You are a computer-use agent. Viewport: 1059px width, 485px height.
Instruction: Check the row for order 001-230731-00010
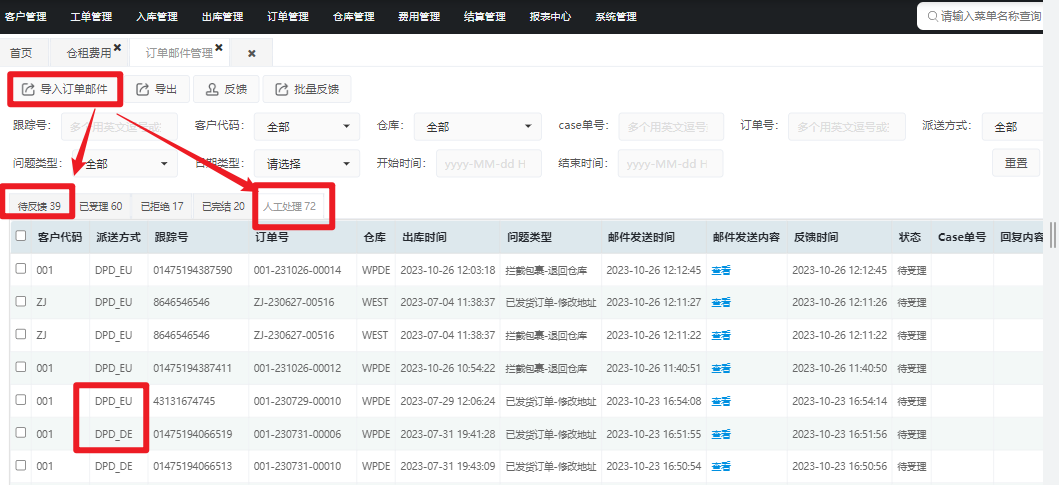coord(21,465)
